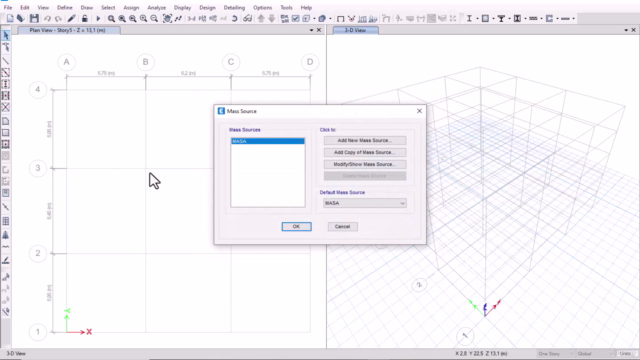Image resolution: width=640 pixels, height=360 pixels.
Task: Click the Run Analysis play icon
Action: (x=98, y=18)
